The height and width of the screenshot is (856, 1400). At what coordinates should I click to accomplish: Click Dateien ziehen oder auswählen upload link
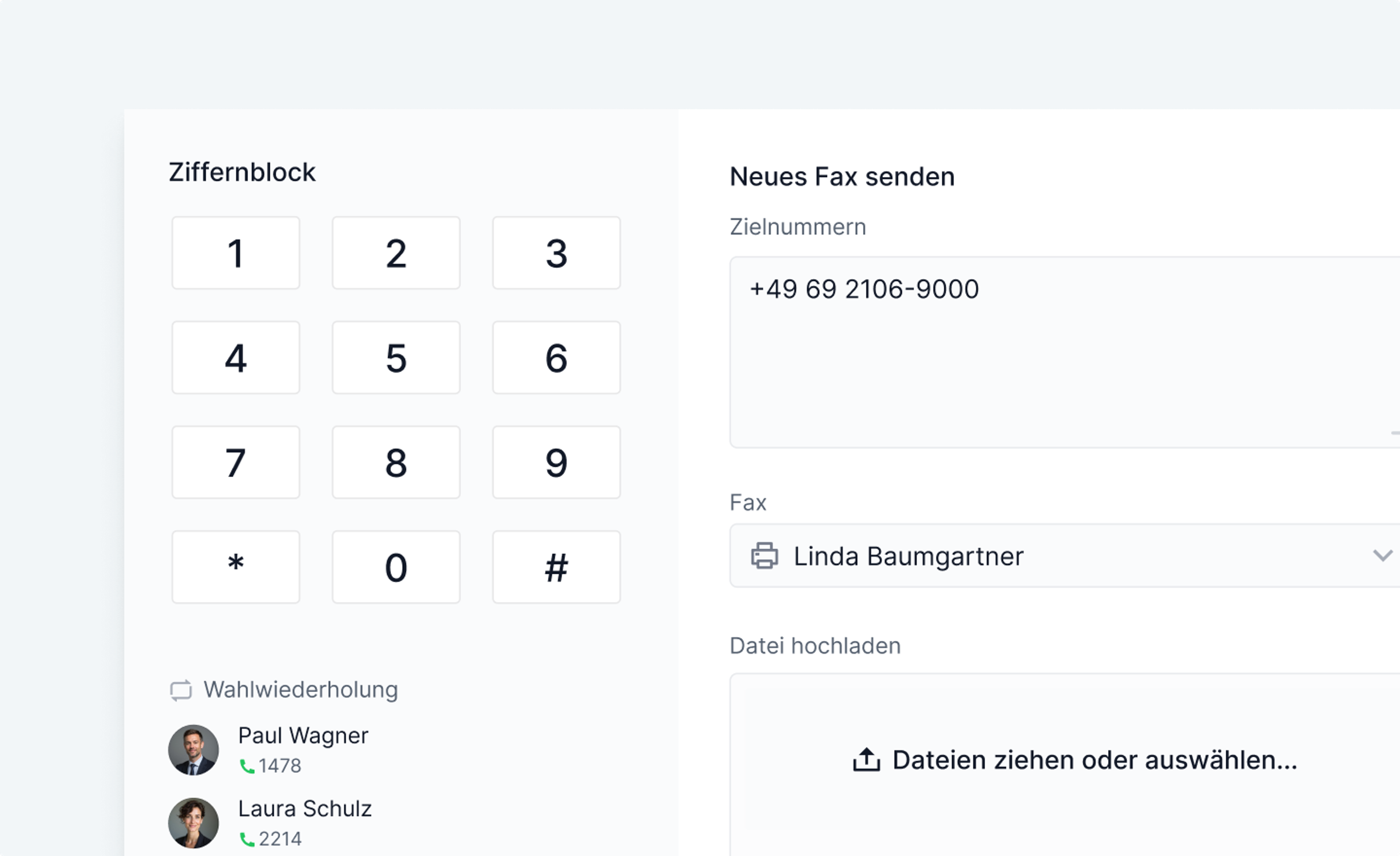click(1094, 759)
